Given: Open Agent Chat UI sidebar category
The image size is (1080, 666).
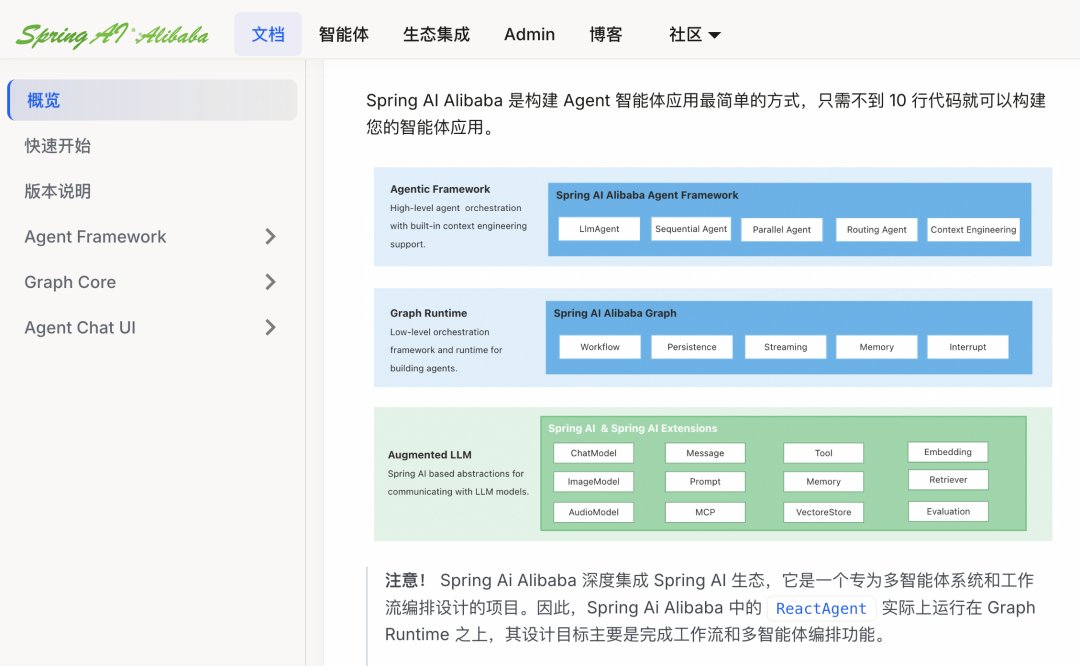Looking at the screenshot, I should 80,327.
